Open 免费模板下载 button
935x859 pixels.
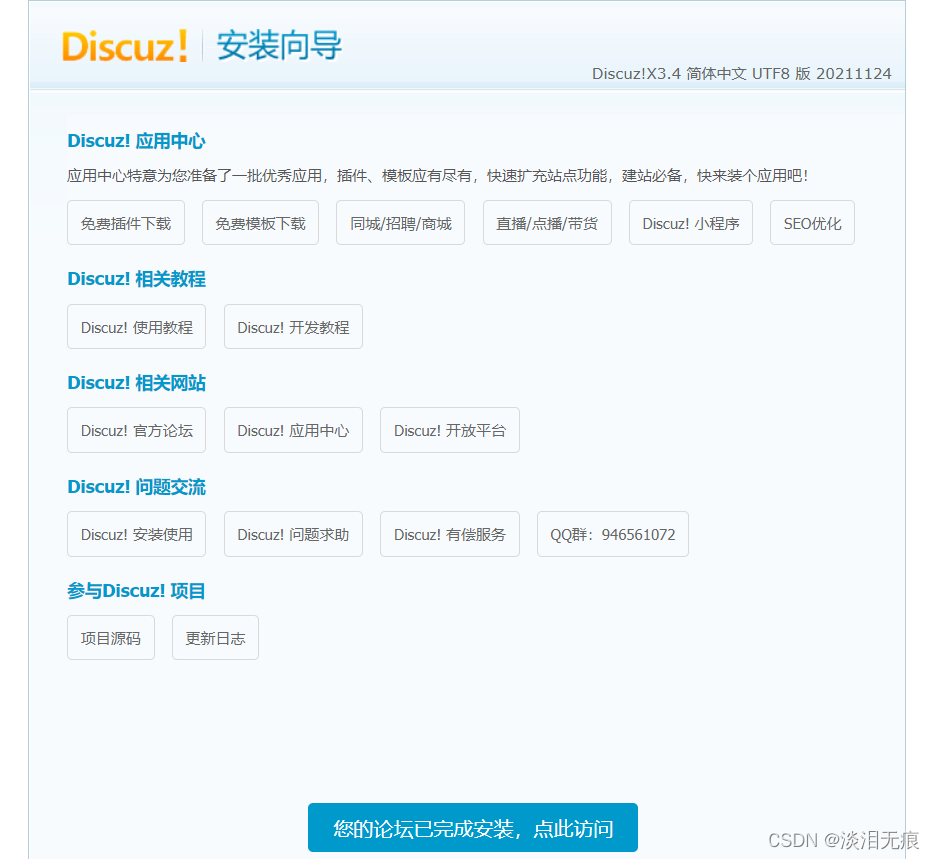[x=261, y=223]
